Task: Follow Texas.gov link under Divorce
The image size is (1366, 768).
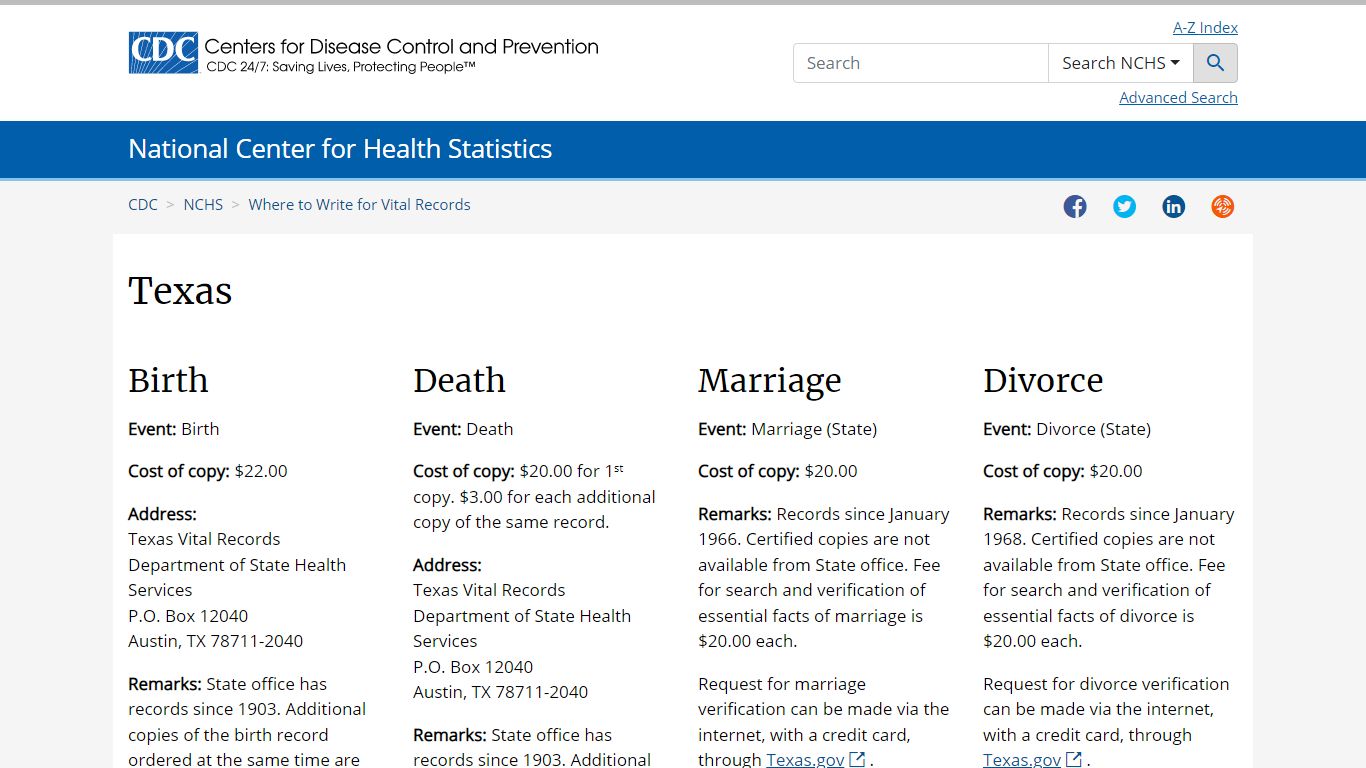Action: point(1021,759)
